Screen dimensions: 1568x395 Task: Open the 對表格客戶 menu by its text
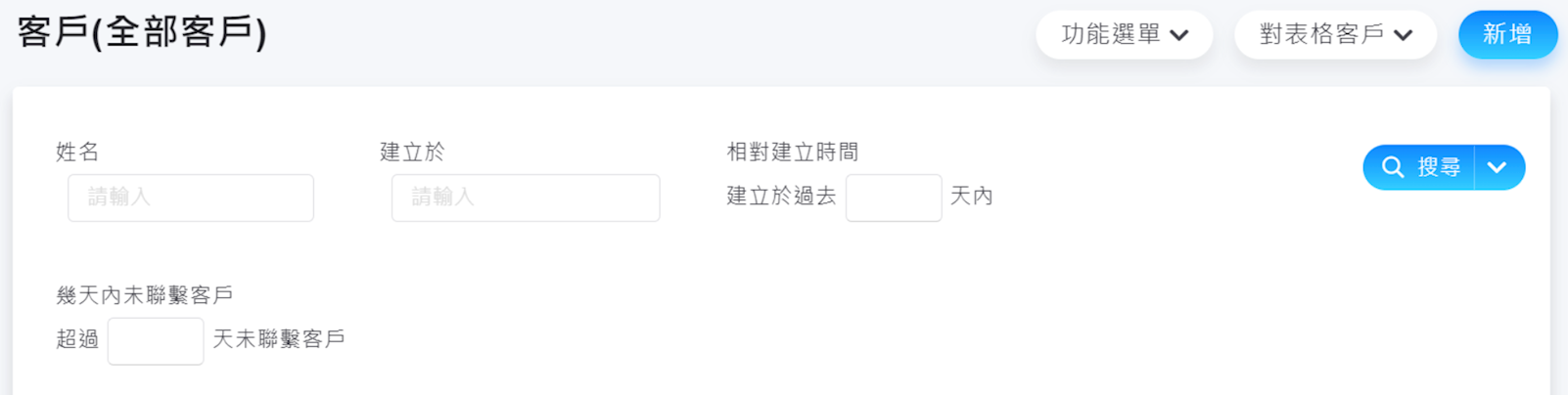coord(1321,34)
